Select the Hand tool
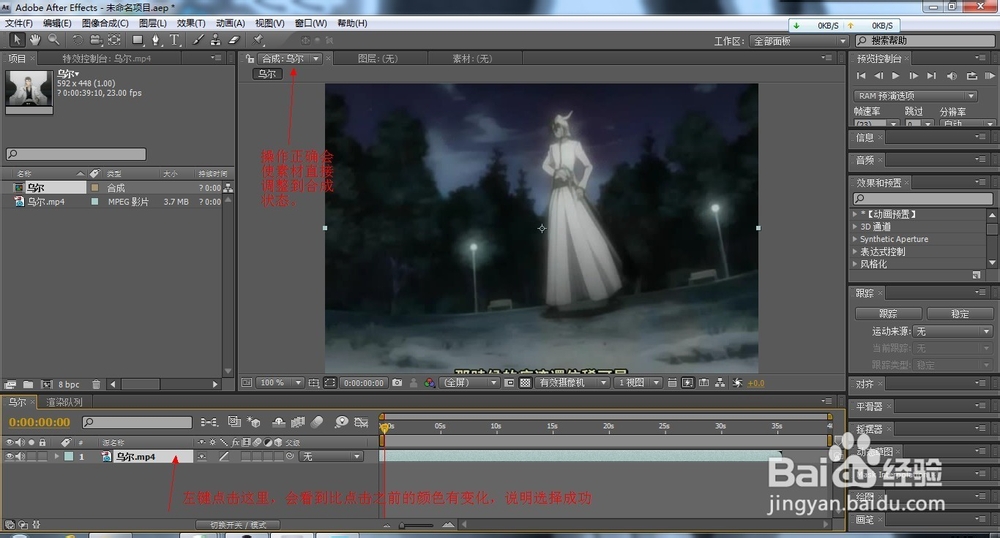Image resolution: width=1000 pixels, height=538 pixels. tap(35, 40)
